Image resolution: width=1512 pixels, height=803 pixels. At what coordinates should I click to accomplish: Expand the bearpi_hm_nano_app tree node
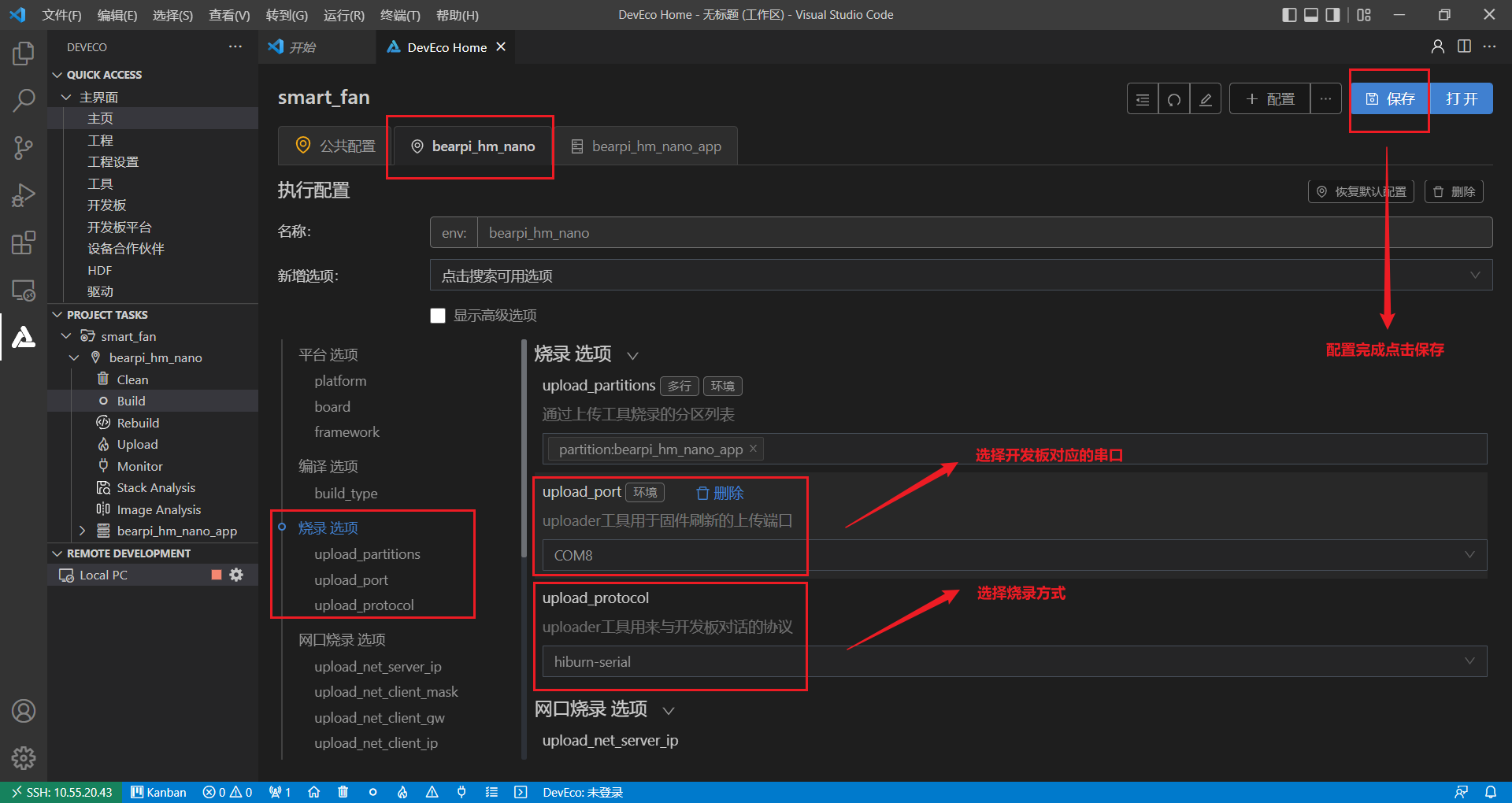[82, 531]
